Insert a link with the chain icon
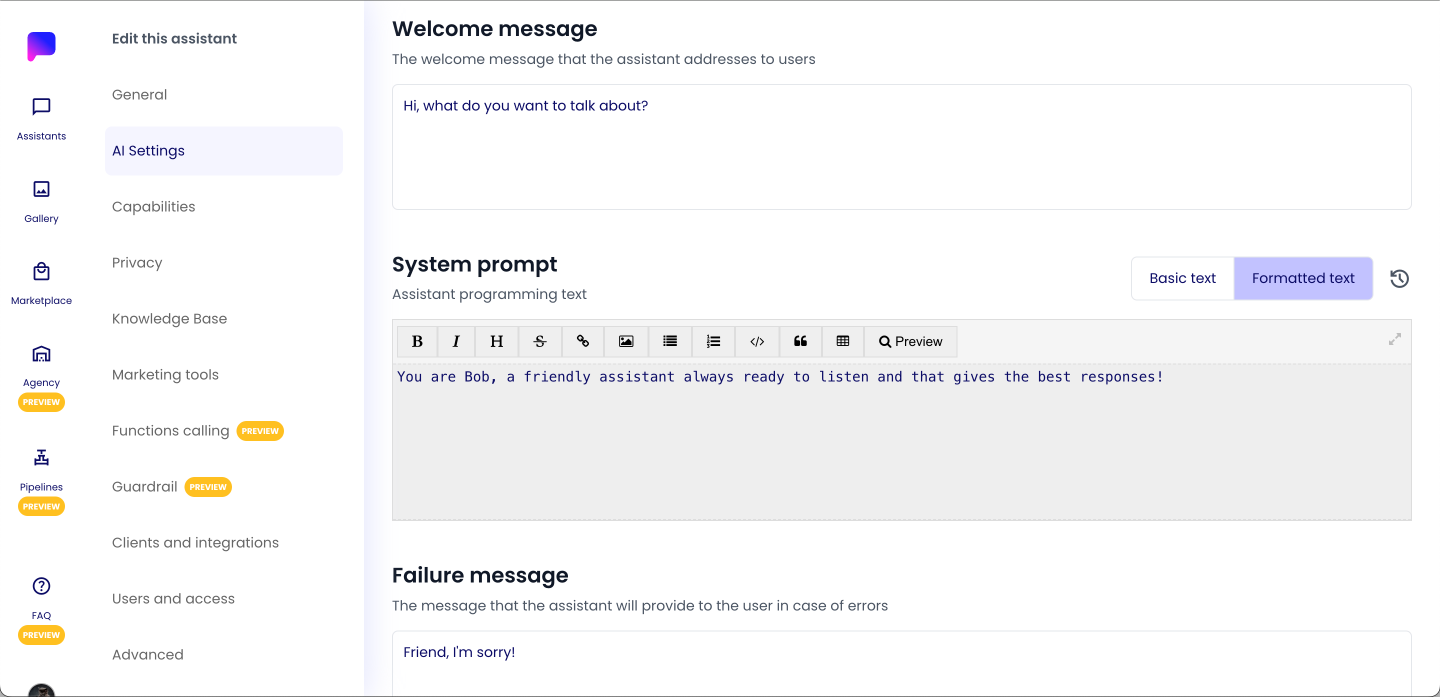The height and width of the screenshot is (697, 1440). (583, 341)
